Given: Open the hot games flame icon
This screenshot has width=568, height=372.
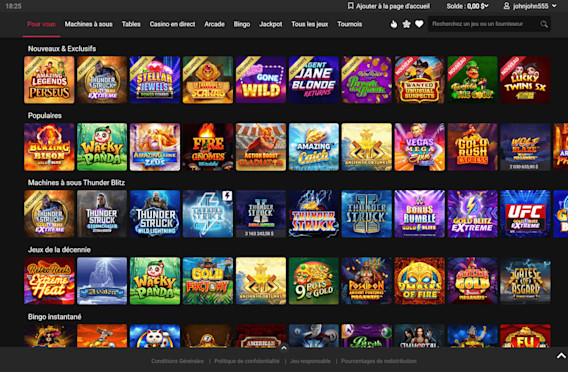Looking at the screenshot, I should tap(394, 24).
